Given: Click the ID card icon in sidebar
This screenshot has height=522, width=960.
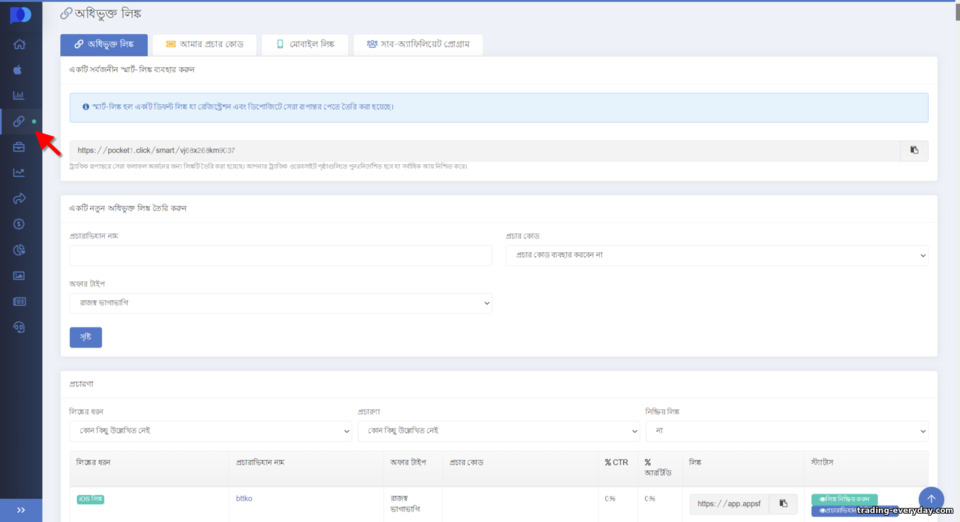Looking at the screenshot, I should tap(19, 302).
